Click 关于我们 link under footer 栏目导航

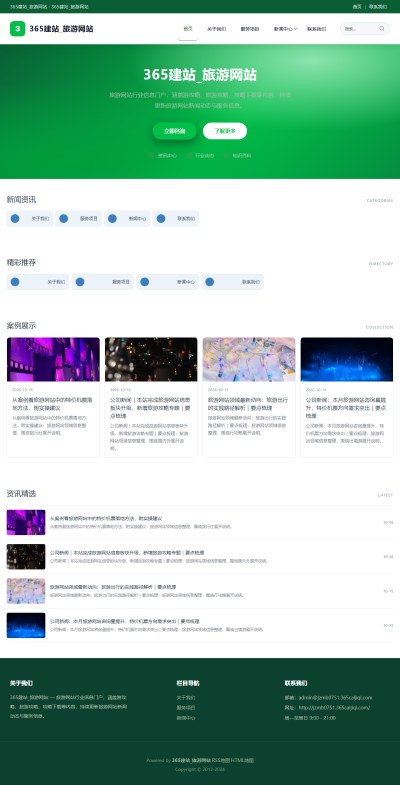(186, 697)
